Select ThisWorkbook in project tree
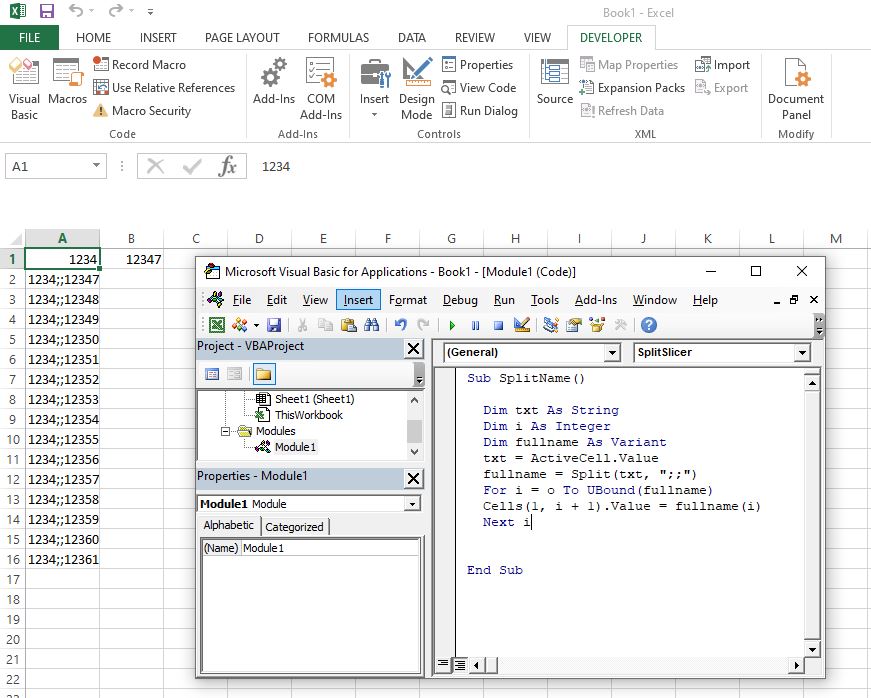 [x=308, y=415]
